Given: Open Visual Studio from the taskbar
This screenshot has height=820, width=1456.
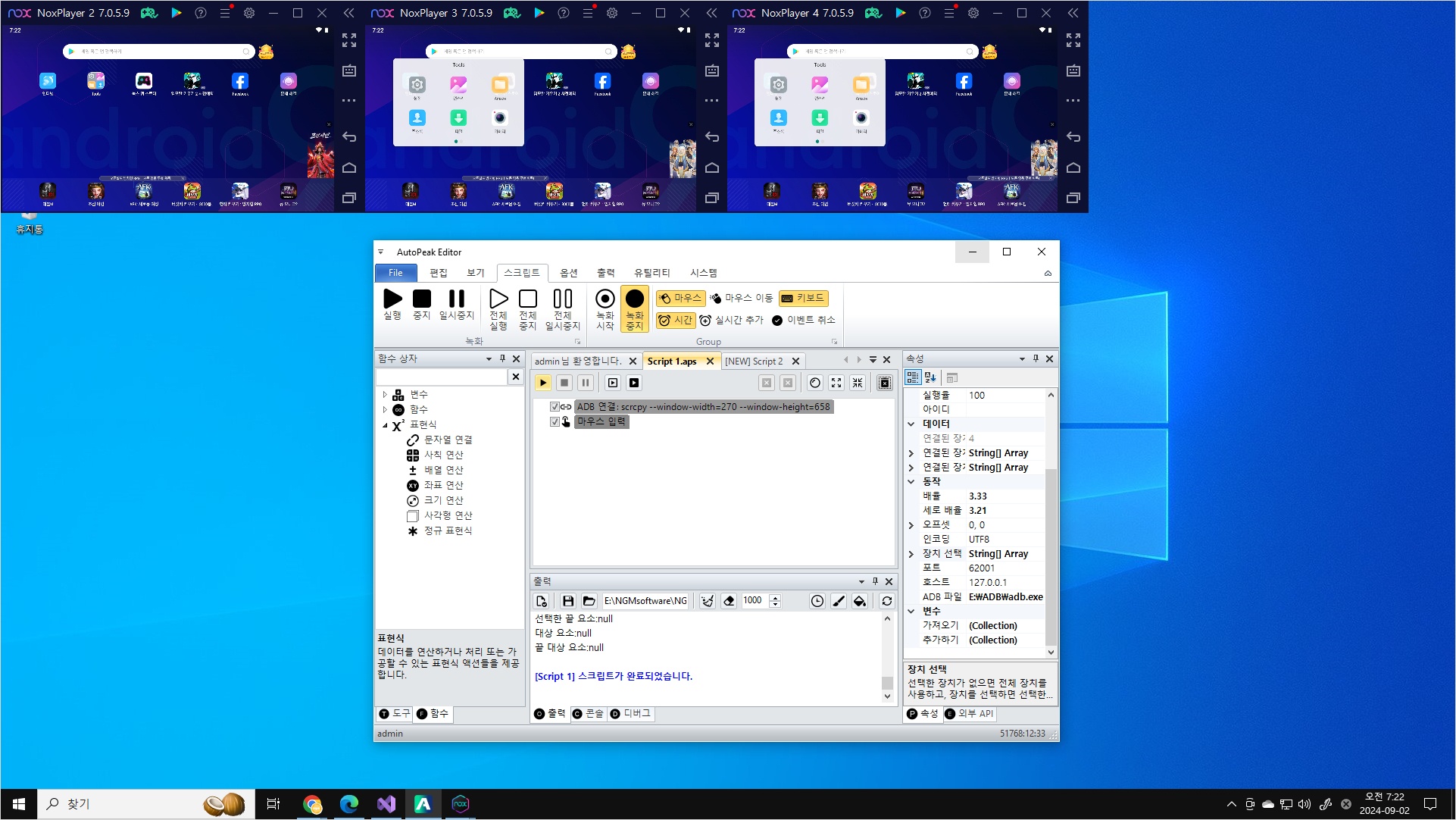Looking at the screenshot, I should [386, 804].
